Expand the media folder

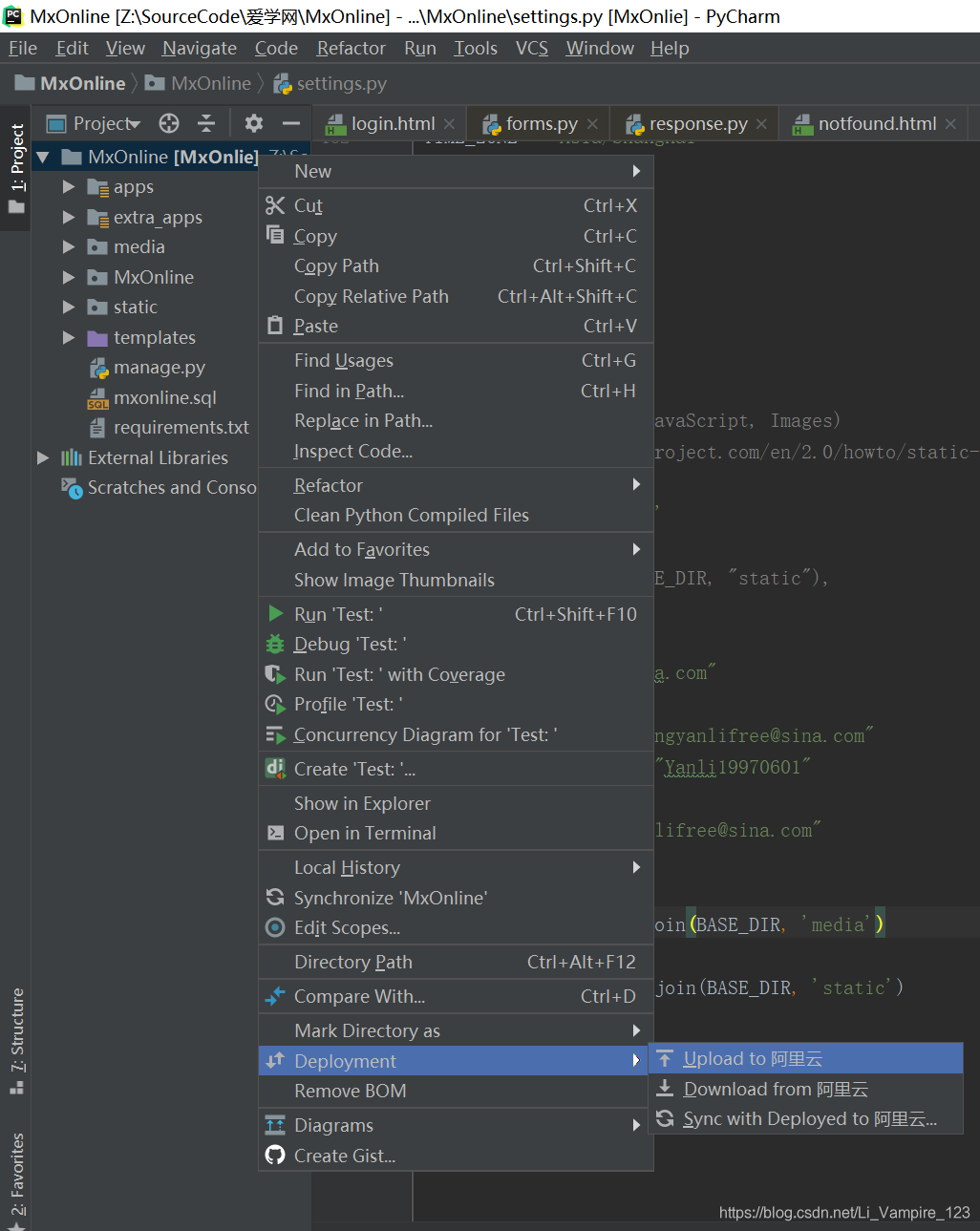click(x=69, y=246)
